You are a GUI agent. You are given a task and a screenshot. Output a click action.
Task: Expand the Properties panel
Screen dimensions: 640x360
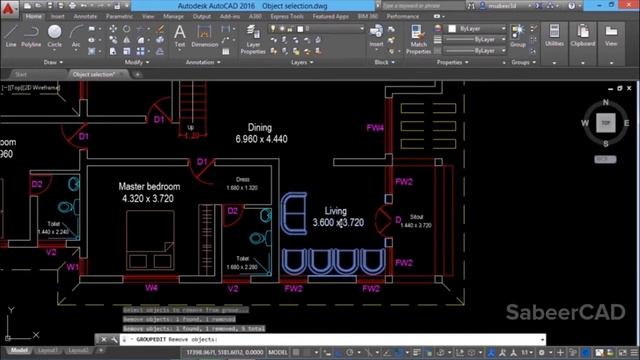point(452,62)
